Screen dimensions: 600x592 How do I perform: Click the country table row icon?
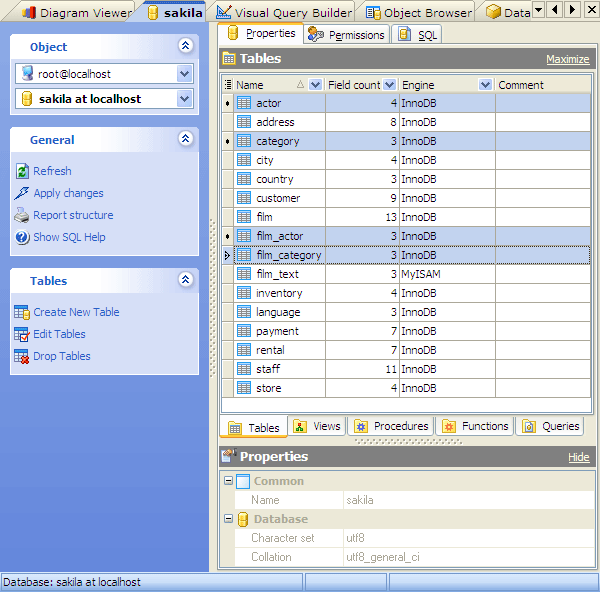click(244, 179)
